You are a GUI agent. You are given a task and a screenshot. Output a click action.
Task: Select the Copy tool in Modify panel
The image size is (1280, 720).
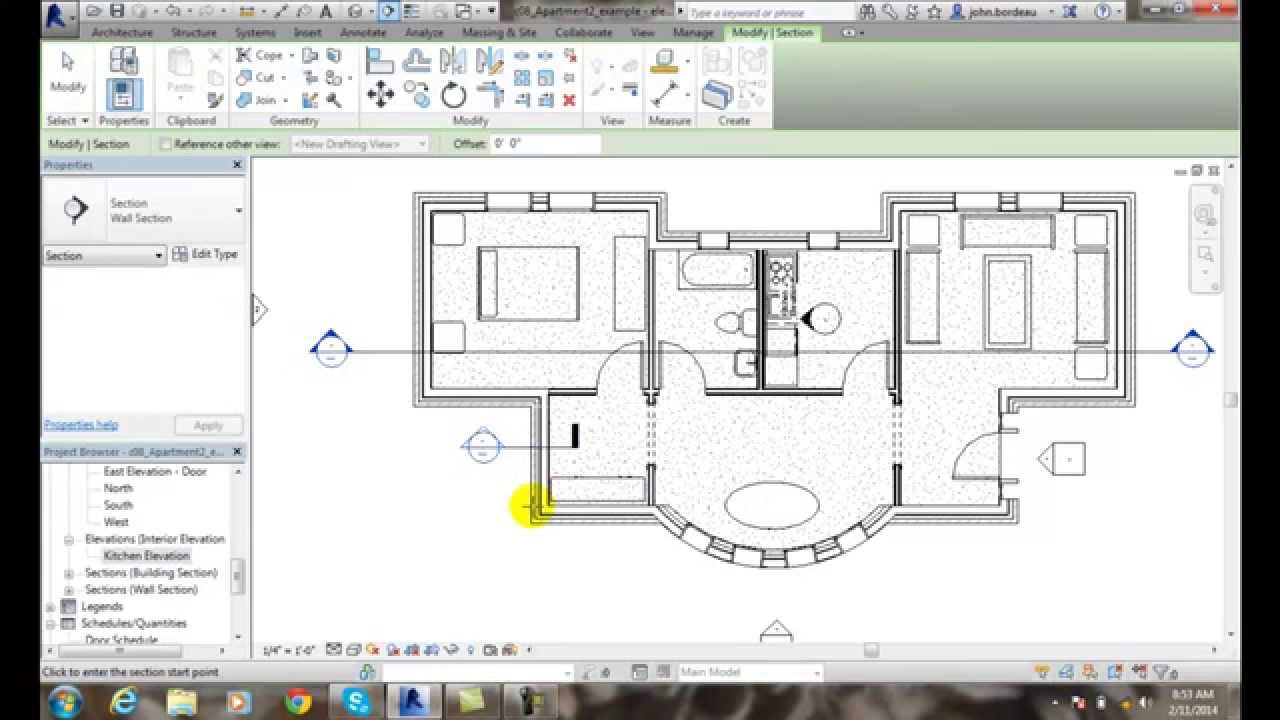(417, 96)
